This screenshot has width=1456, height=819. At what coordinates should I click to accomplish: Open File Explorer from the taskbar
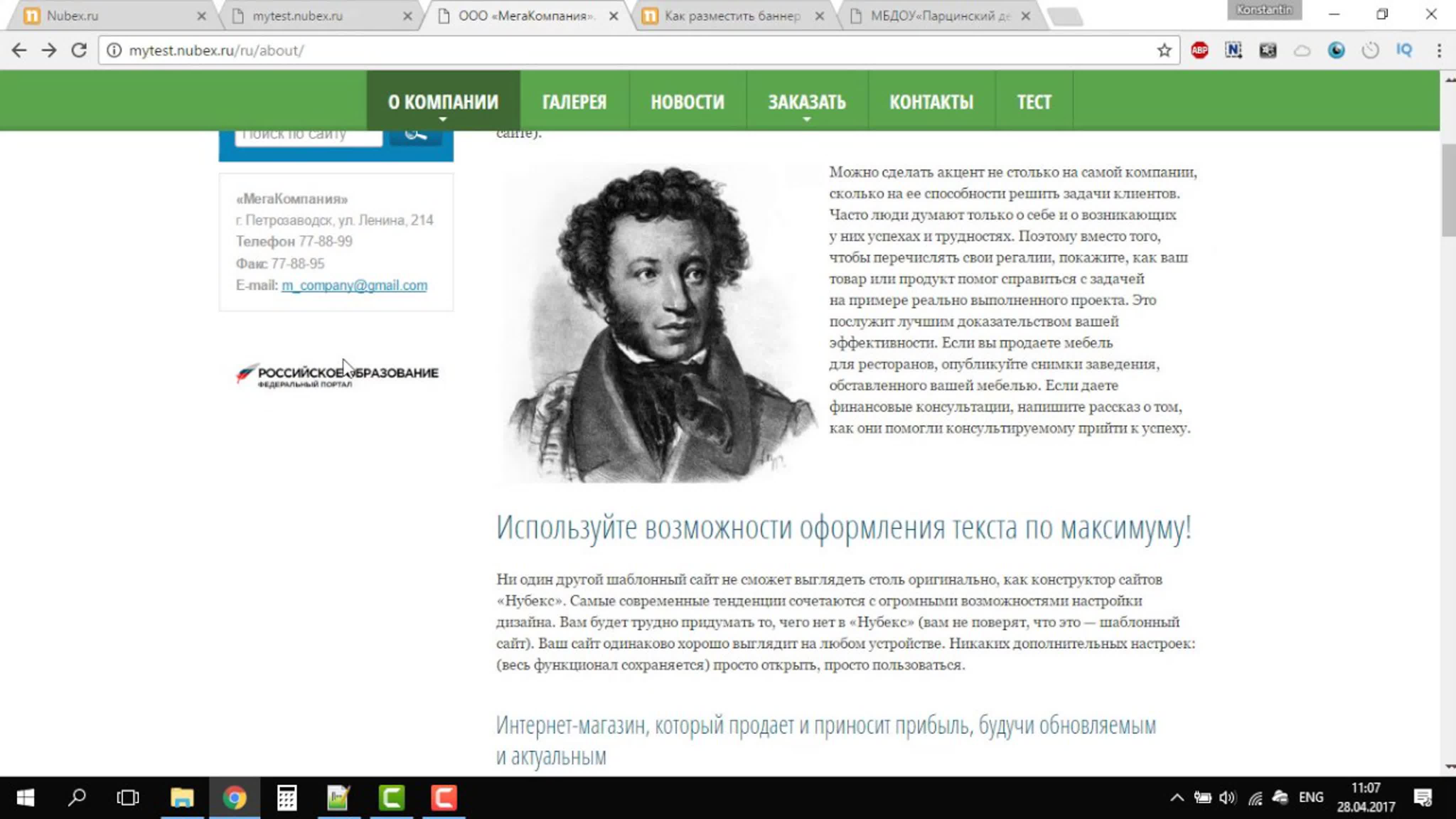pos(182,798)
